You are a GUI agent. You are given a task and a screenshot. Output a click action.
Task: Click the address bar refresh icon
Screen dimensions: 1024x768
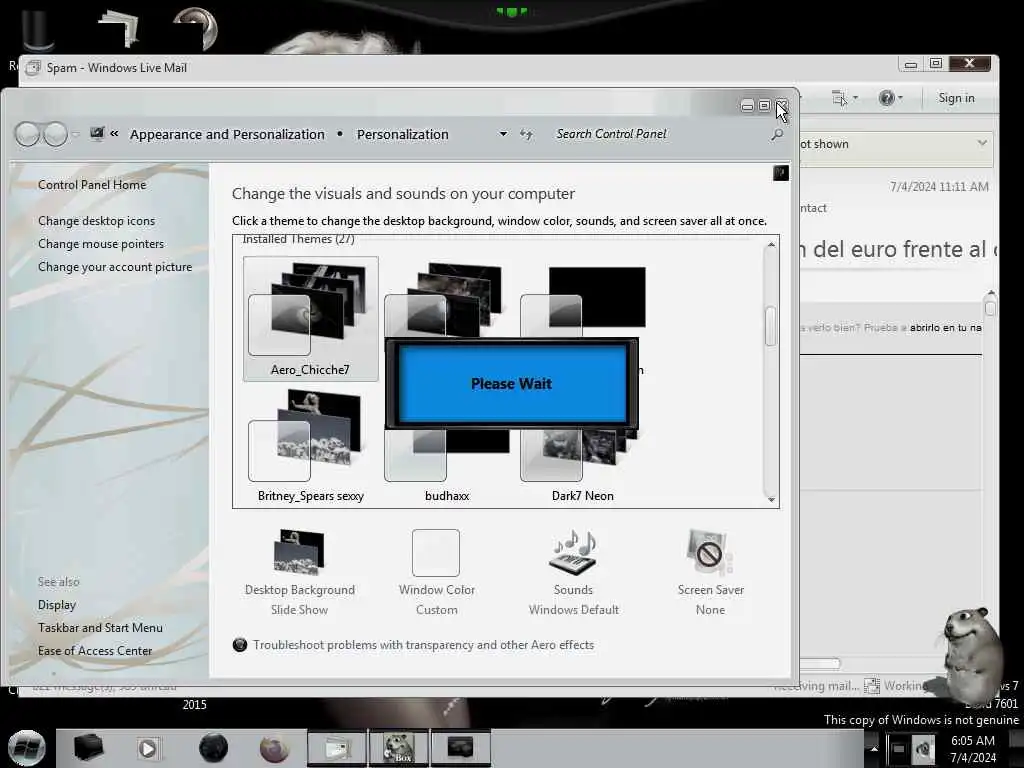[x=526, y=134]
